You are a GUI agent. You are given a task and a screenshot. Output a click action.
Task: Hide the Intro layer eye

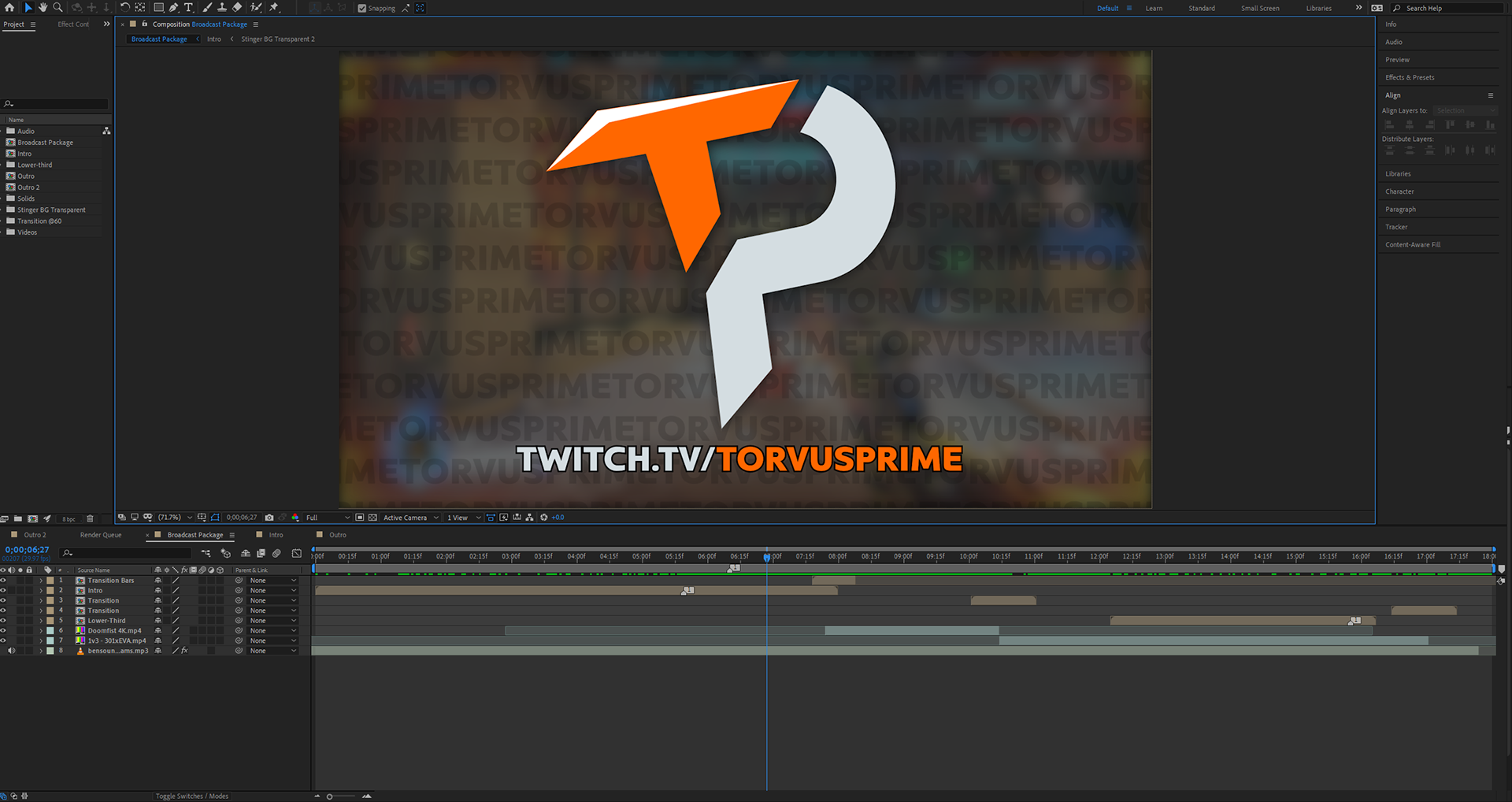(x=3, y=590)
